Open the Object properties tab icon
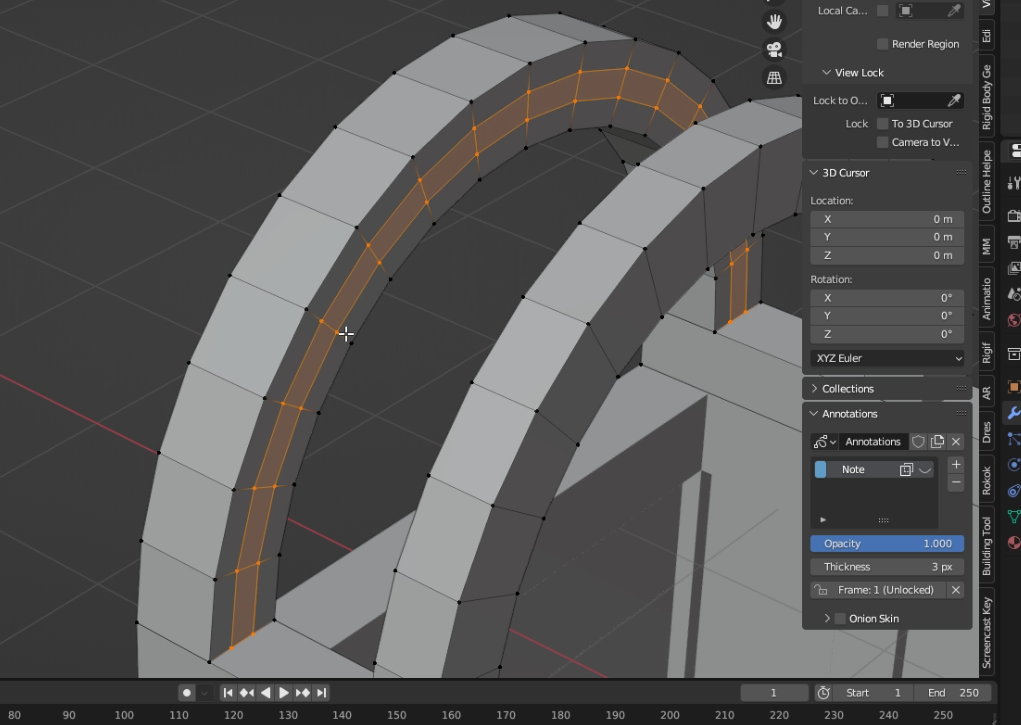 [x=1014, y=387]
